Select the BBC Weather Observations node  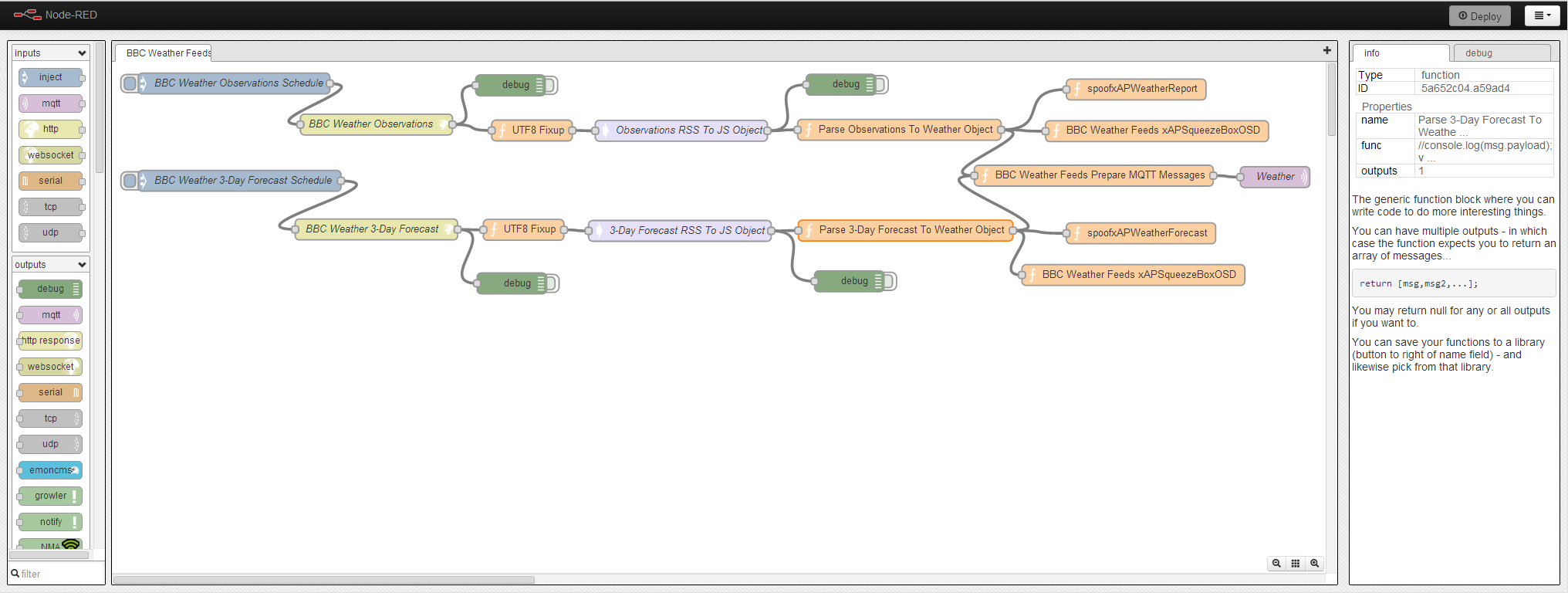377,124
